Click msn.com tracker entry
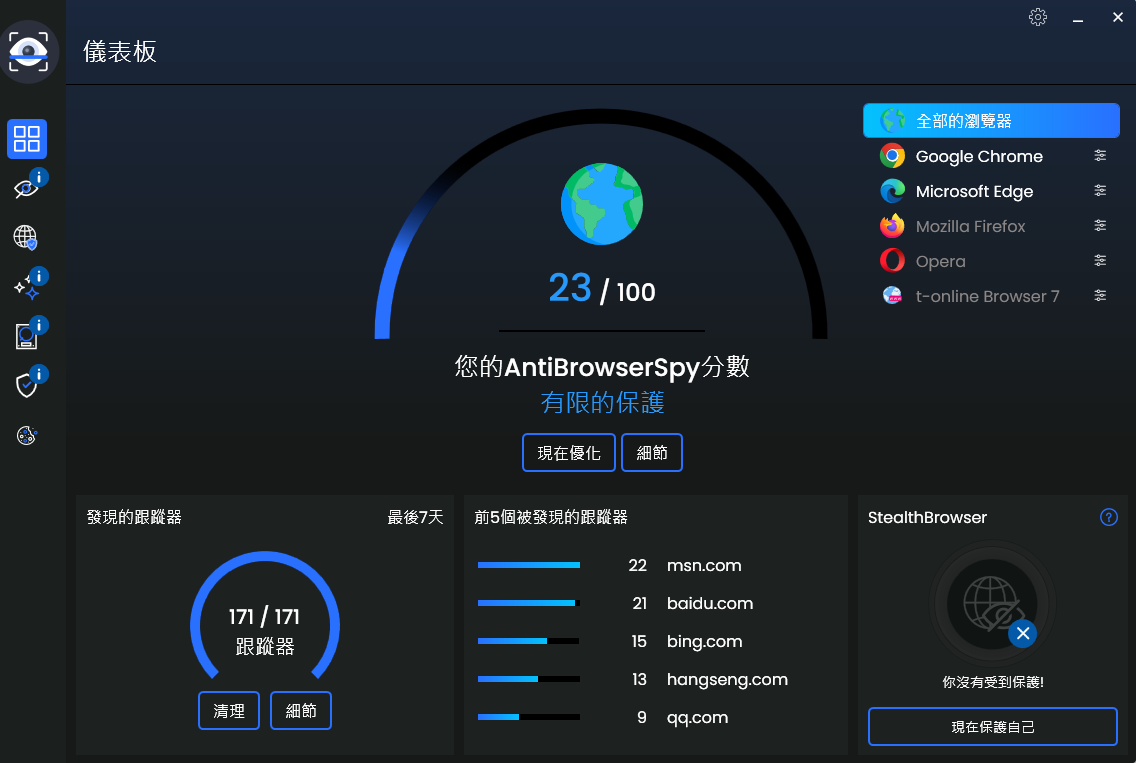The image size is (1136, 763). 704,565
